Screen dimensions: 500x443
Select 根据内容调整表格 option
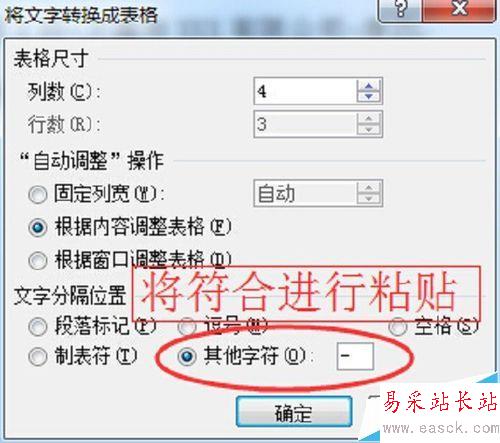tap(38, 227)
